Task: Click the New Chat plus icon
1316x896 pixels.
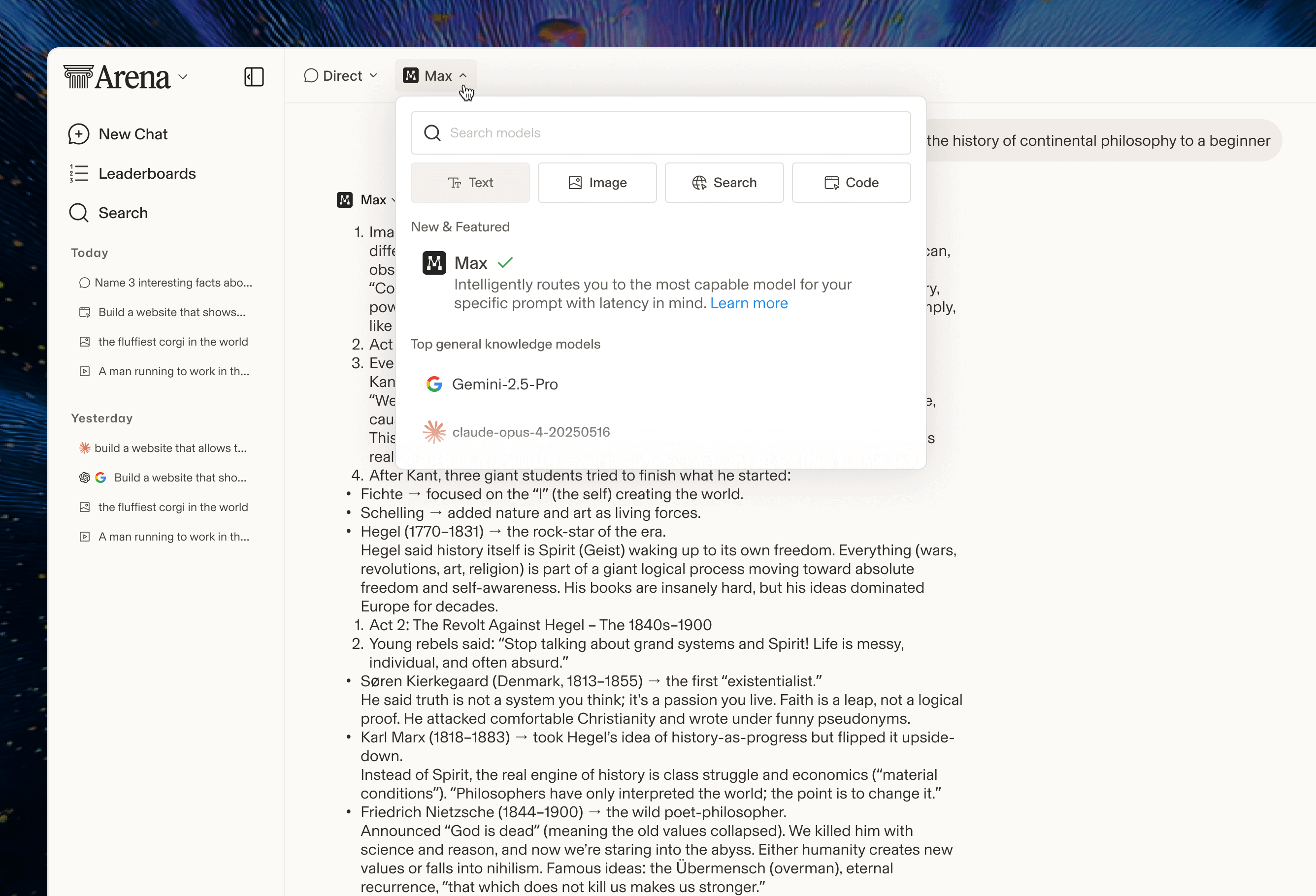Action: (79, 134)
